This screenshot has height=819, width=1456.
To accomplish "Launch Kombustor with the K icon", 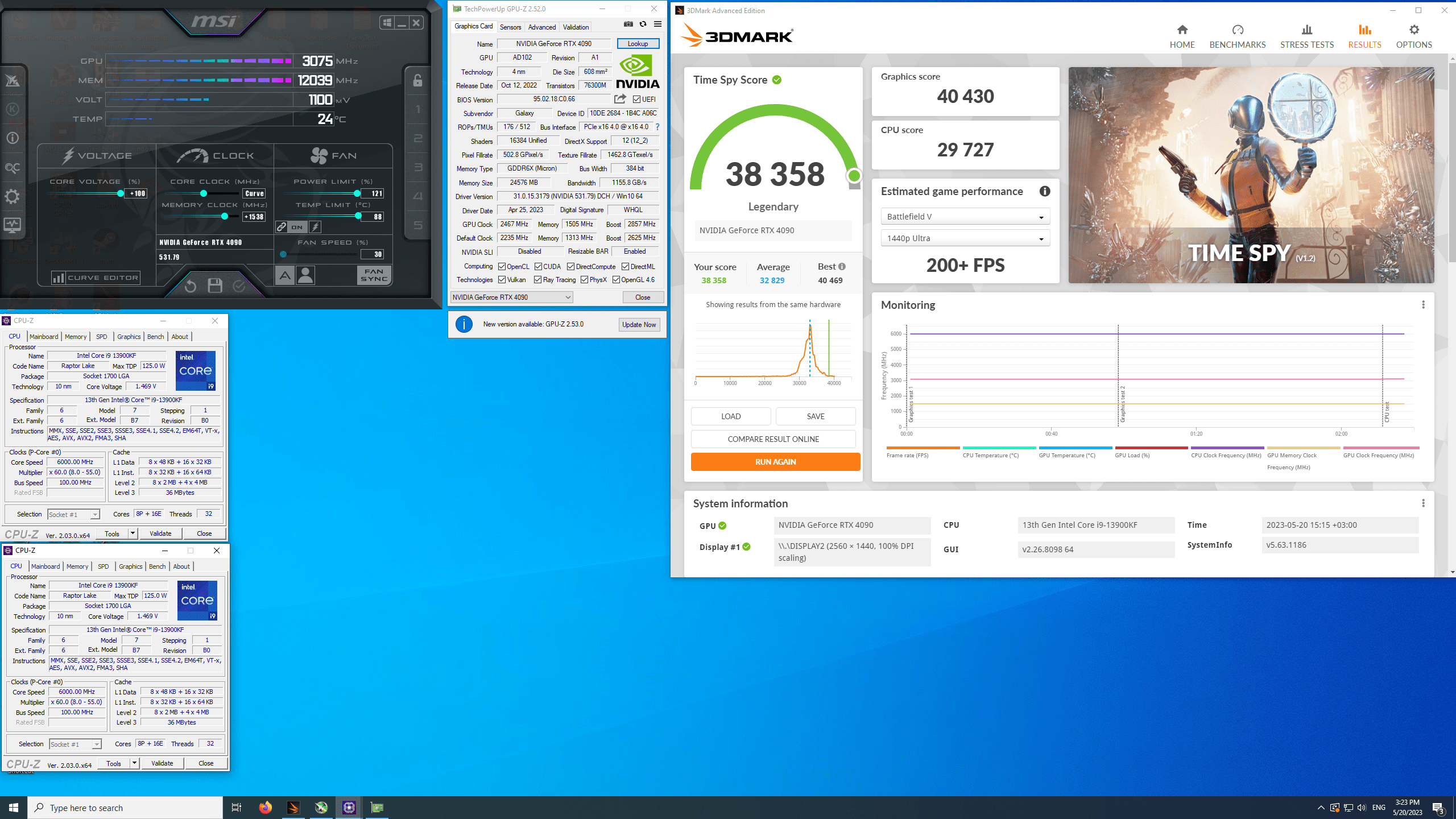I will (x=12, y=109).
